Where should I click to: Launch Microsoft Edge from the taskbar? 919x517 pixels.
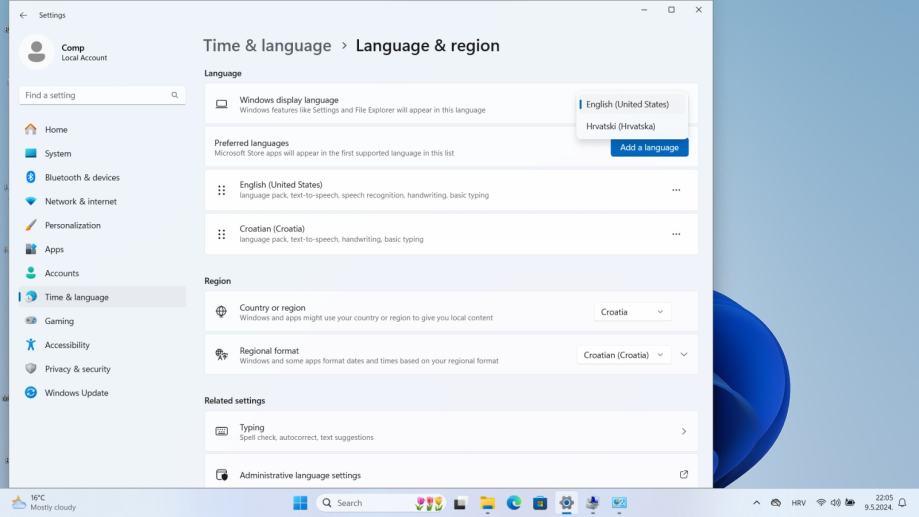[x=514, y=503]
